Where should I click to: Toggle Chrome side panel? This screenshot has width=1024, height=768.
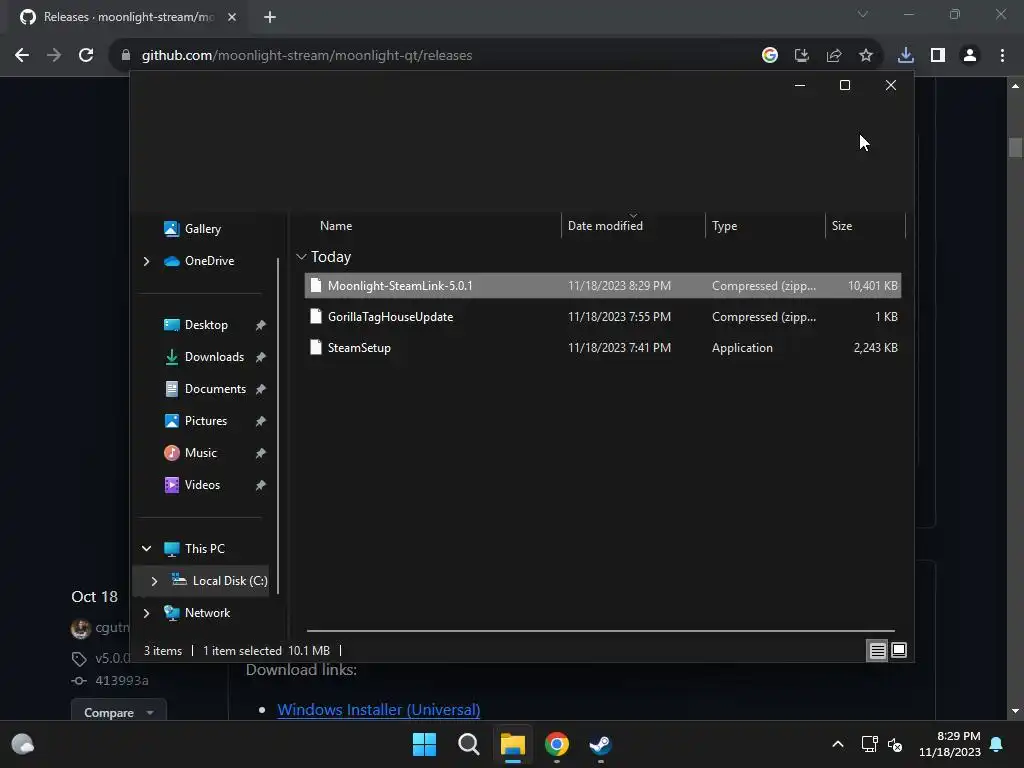pyautogui.click(x=938, y=56)
